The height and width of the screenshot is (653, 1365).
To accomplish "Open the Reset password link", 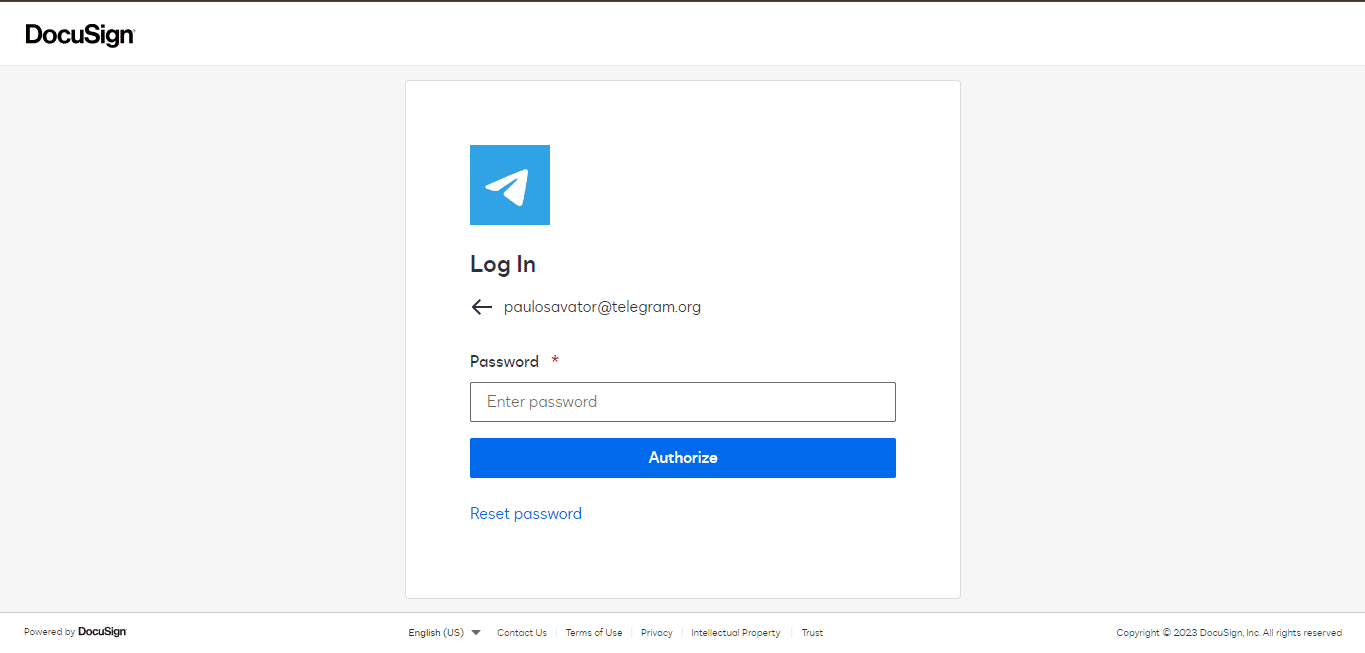I will [x=526, y=514].
